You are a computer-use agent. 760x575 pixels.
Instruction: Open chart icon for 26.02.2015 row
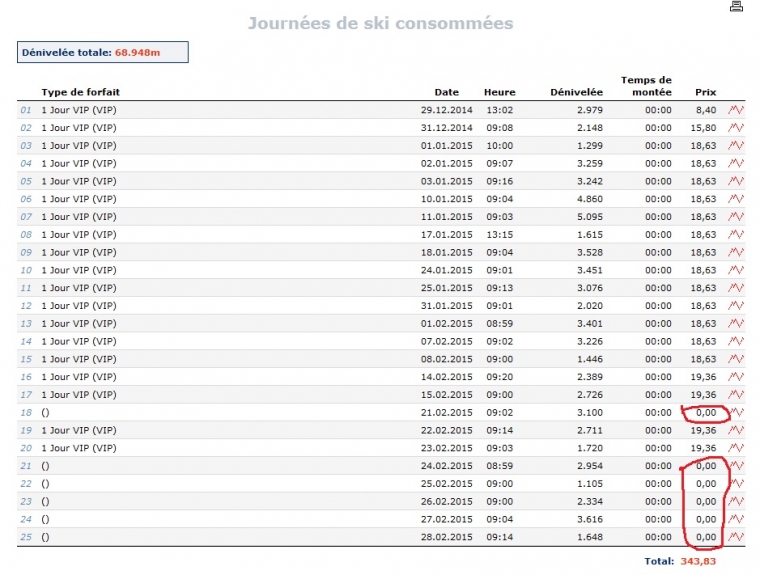click(x=736, y=501)
